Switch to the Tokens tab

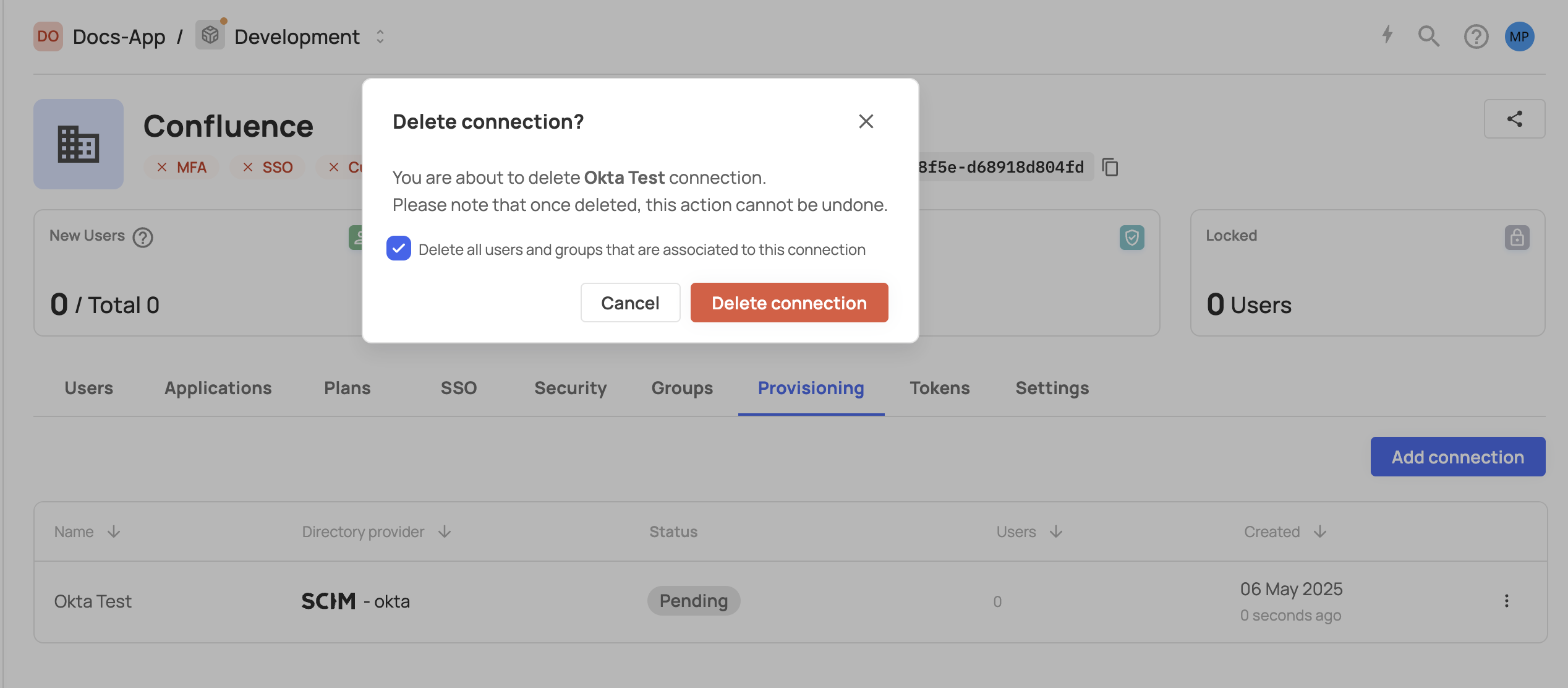(x=939, y=388)
